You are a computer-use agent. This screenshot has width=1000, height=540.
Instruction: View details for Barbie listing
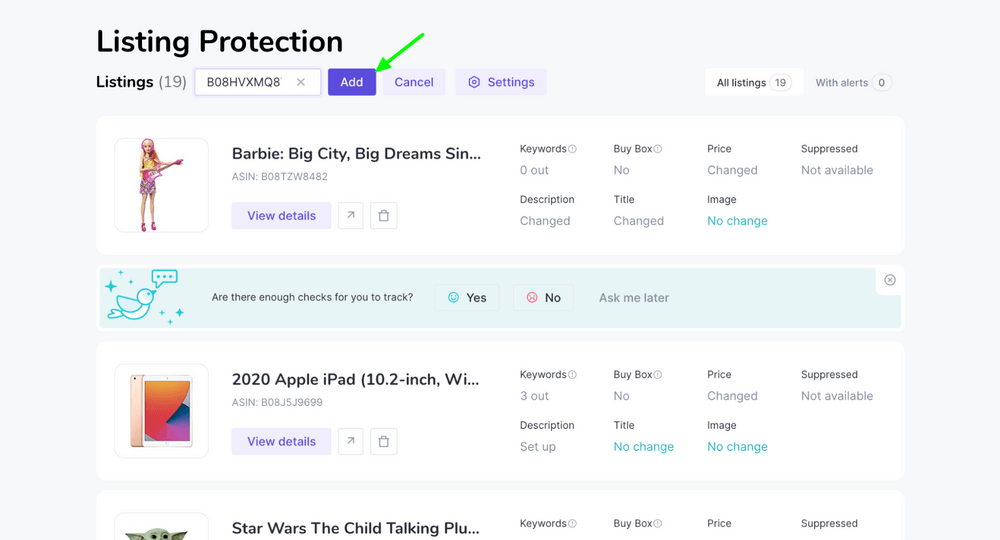[x=281, y=215]
